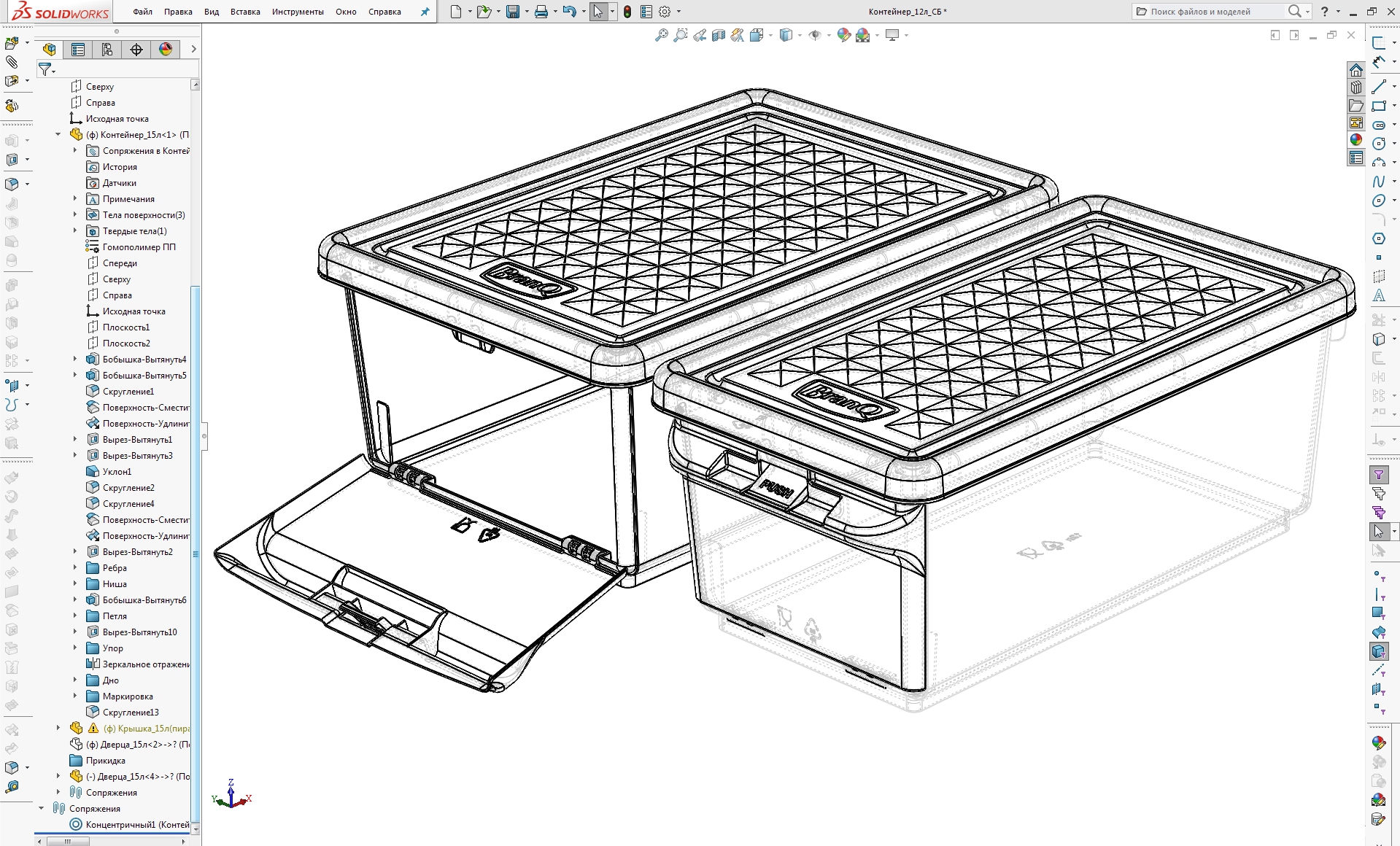This screenshot has height=846, width=1400.
Task: Collapse the Контейнер_15л<1> component node
Action: pyautogui.click(x=58, y=134)
